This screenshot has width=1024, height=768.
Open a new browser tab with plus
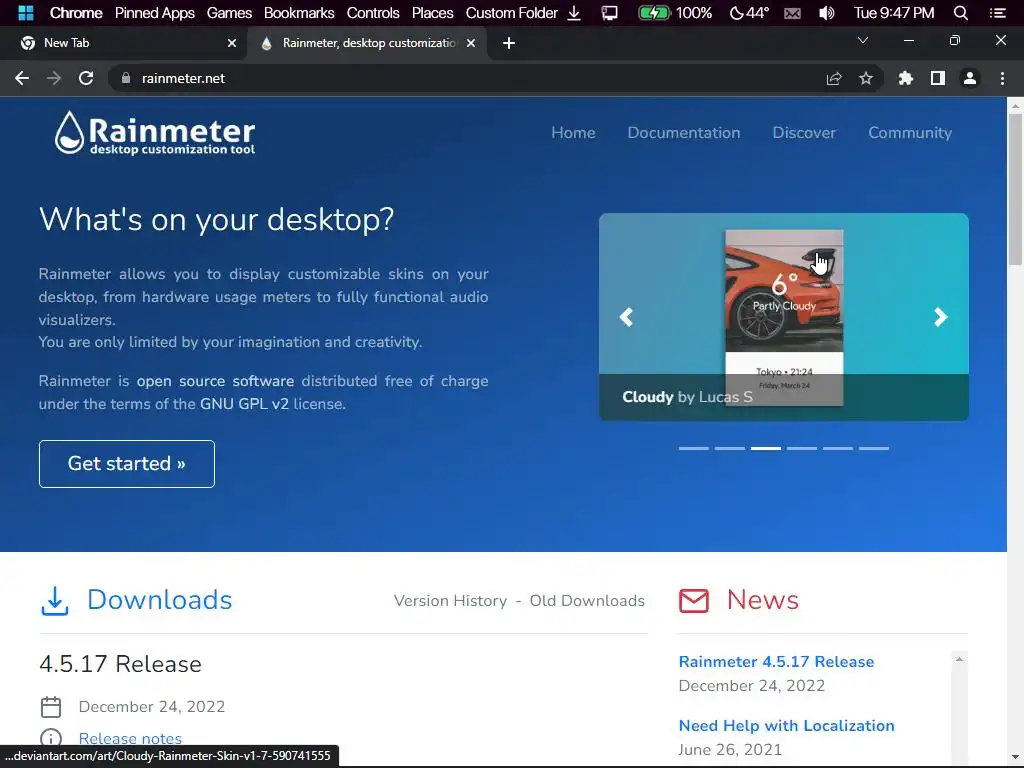(x=509, y=43)
